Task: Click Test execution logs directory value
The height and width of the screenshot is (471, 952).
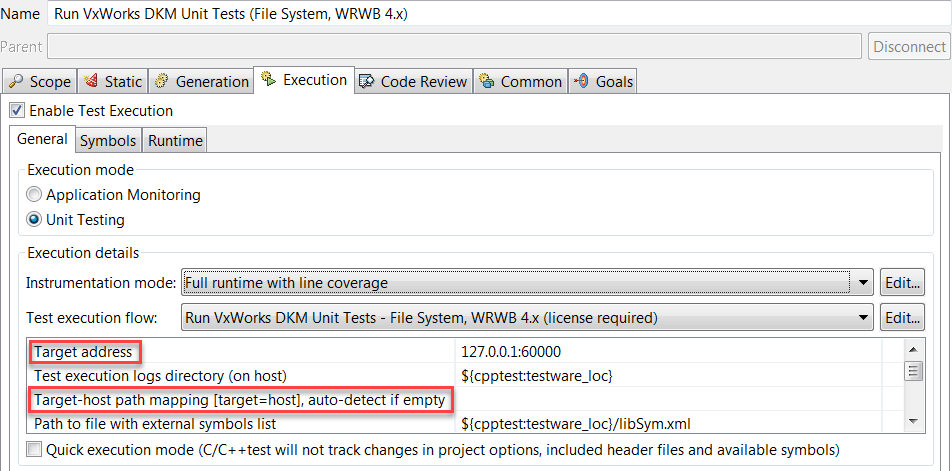Action: (x=537, y=376)
